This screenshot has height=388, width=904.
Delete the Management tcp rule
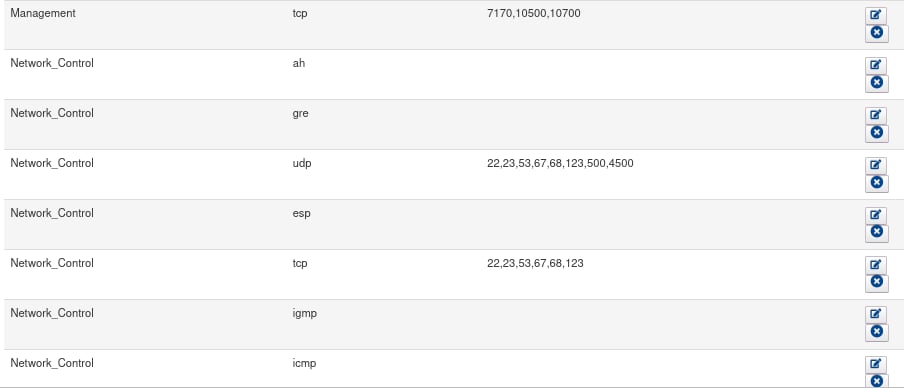(x=876, y=33)
